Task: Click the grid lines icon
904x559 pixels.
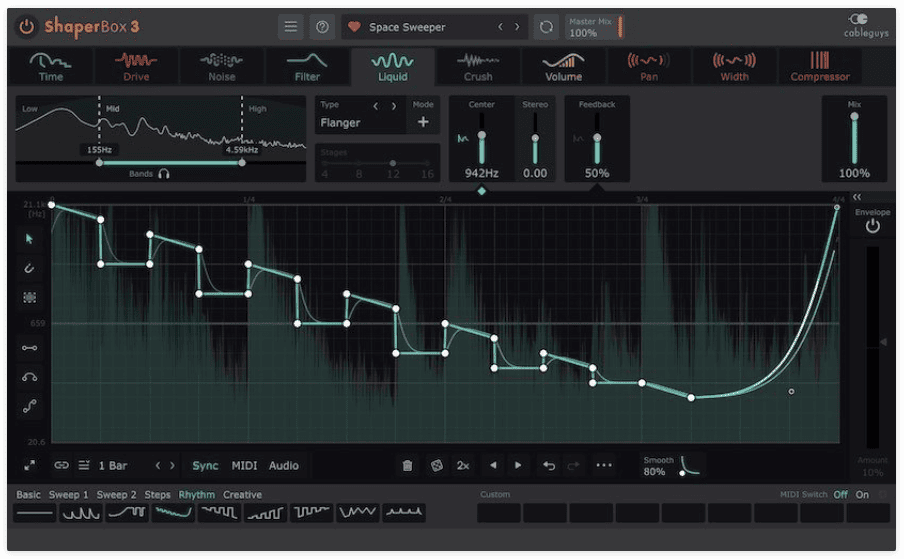Action: [x=84, y=465]
